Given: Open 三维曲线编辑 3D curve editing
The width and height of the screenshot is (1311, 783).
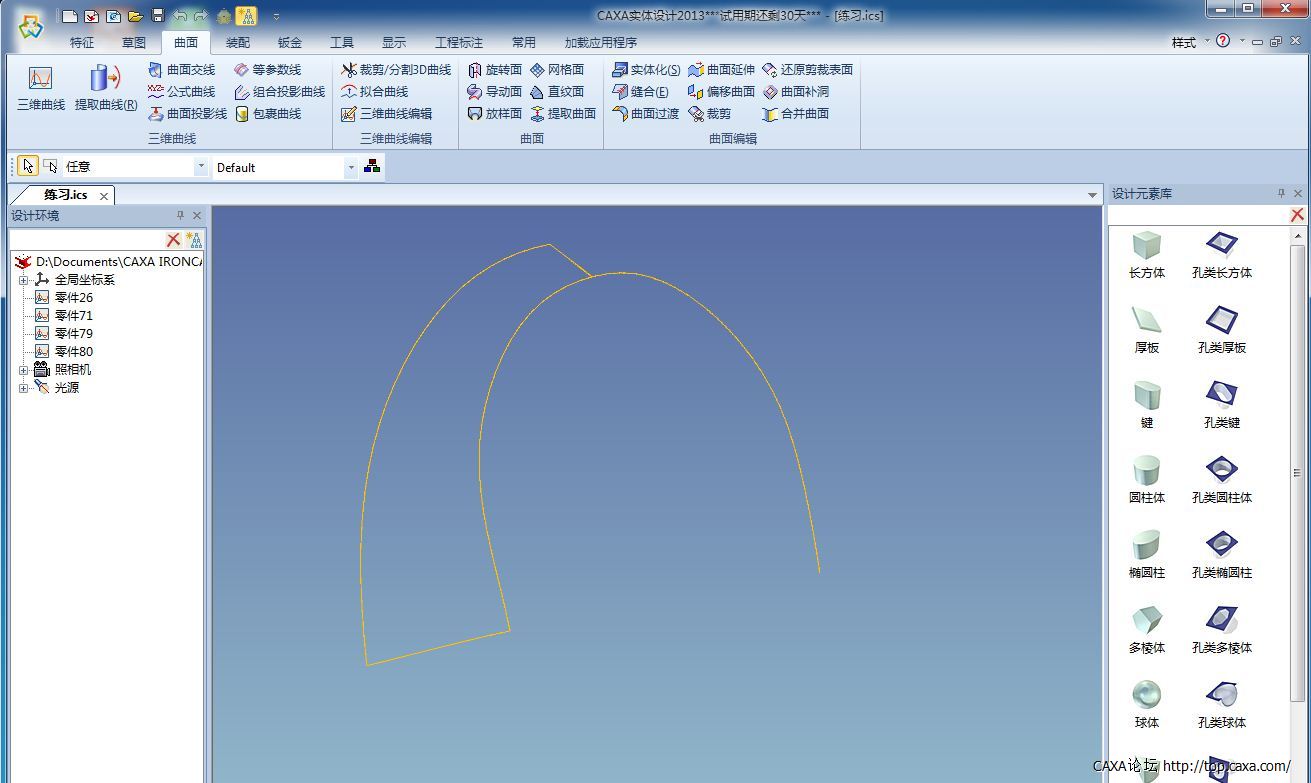Looking at the screenshot, I should point(386,114).
